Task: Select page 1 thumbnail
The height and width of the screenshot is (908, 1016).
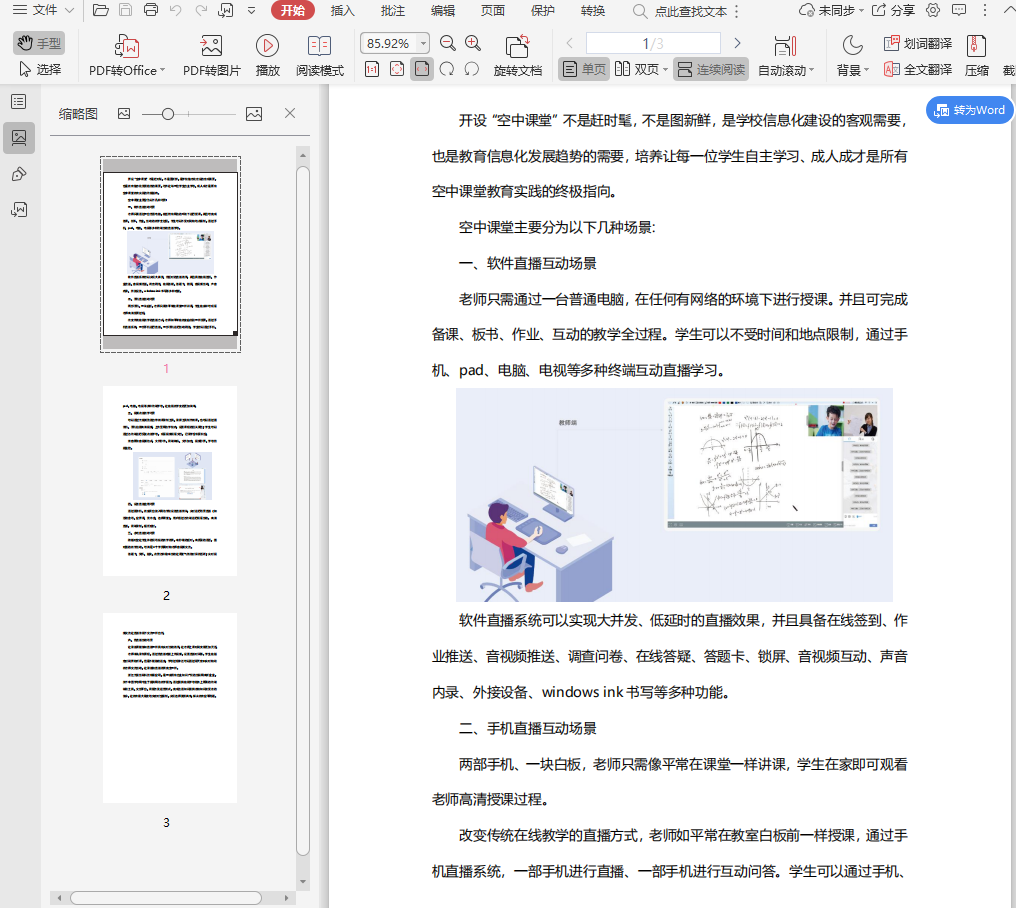Action: 170,254
